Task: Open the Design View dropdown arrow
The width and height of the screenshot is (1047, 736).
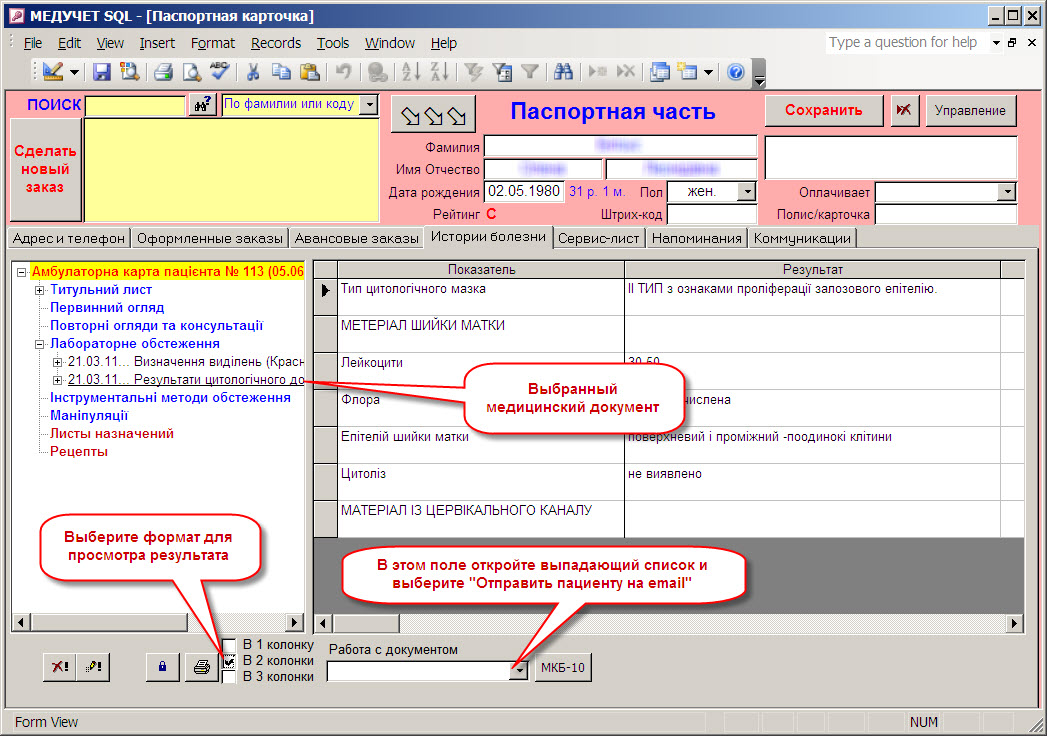Action: point(74,71)
